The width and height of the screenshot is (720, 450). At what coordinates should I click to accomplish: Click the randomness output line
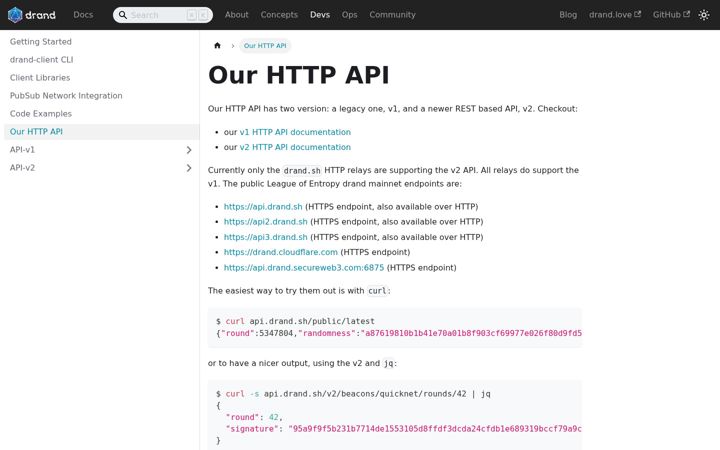click(x=399, y=333)
